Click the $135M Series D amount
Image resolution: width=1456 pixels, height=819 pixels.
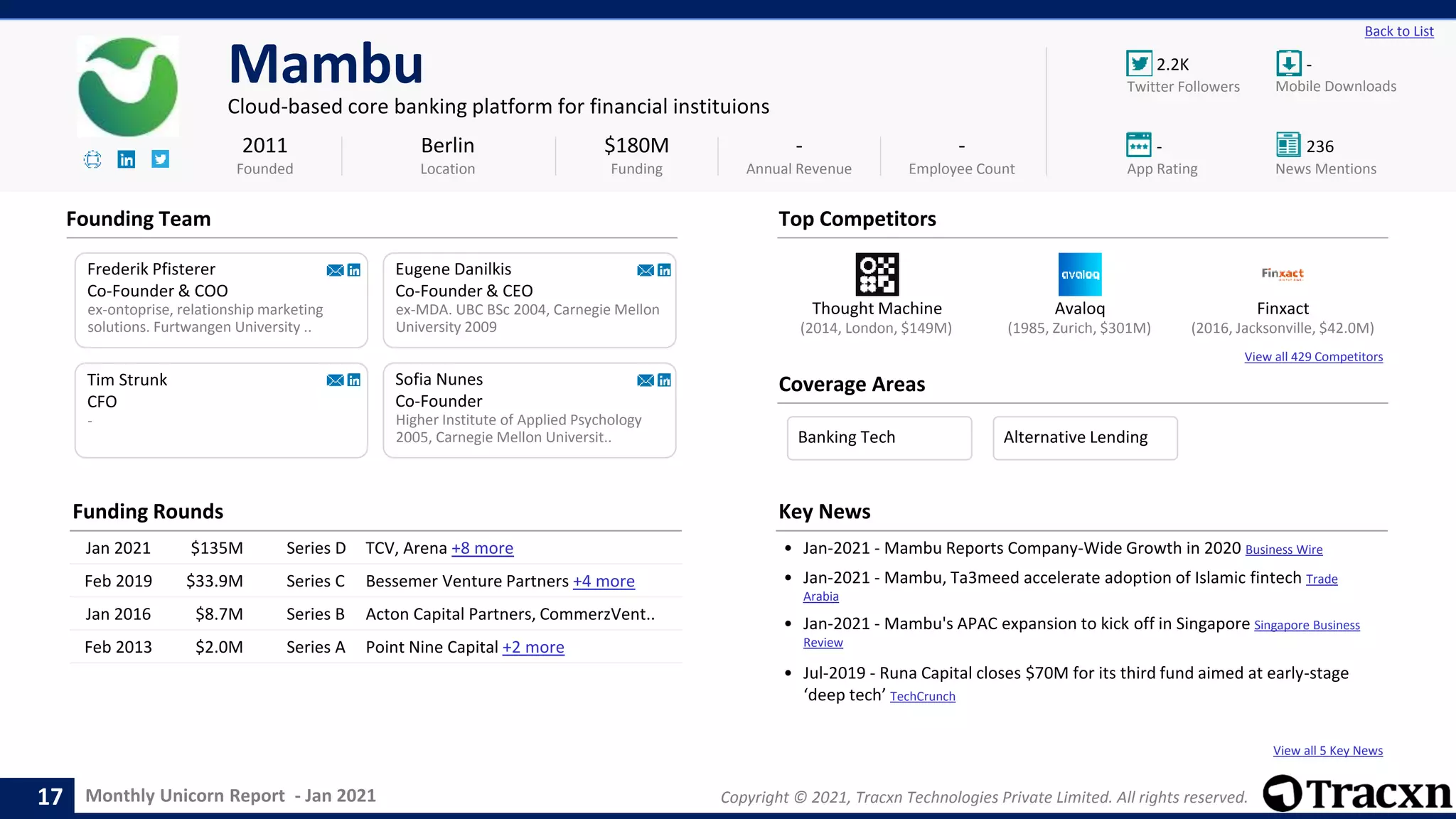click(217, 548)
